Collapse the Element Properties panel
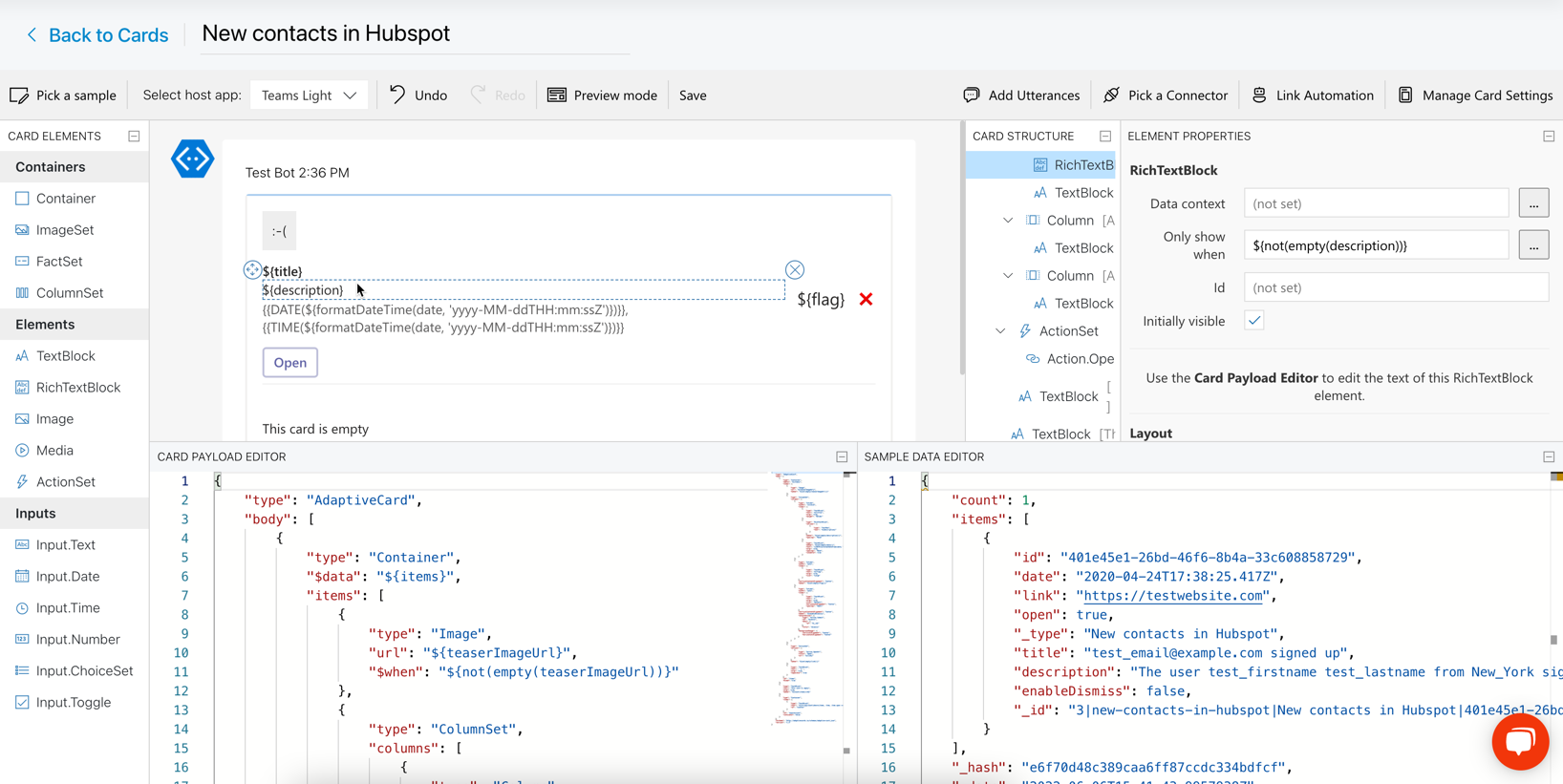This screenshot has width=1563, height=784. point(1549,136)
